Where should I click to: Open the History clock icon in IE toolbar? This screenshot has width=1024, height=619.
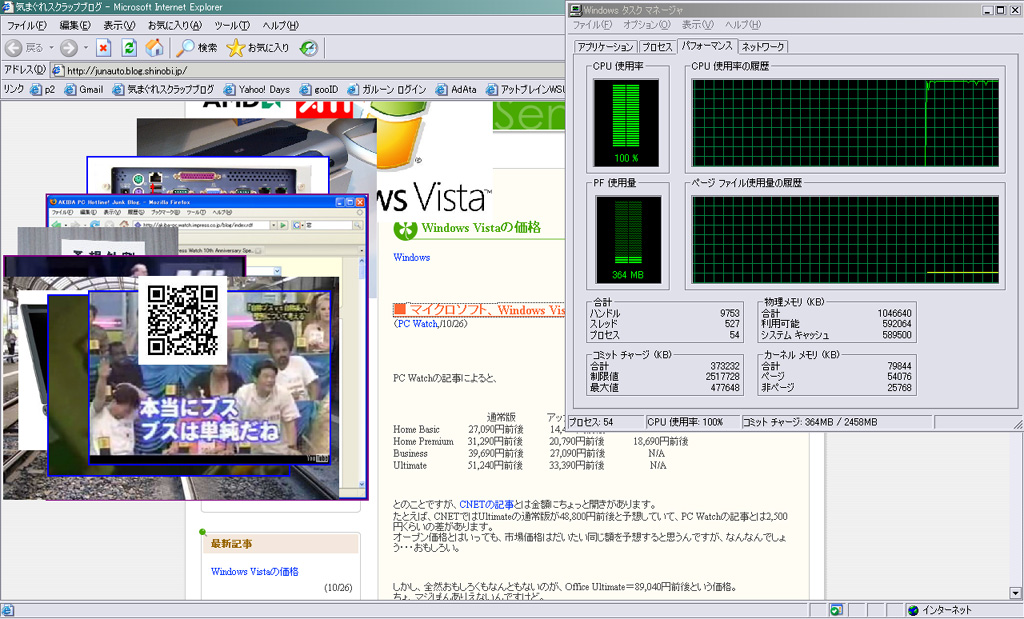(x=308, y=48)
